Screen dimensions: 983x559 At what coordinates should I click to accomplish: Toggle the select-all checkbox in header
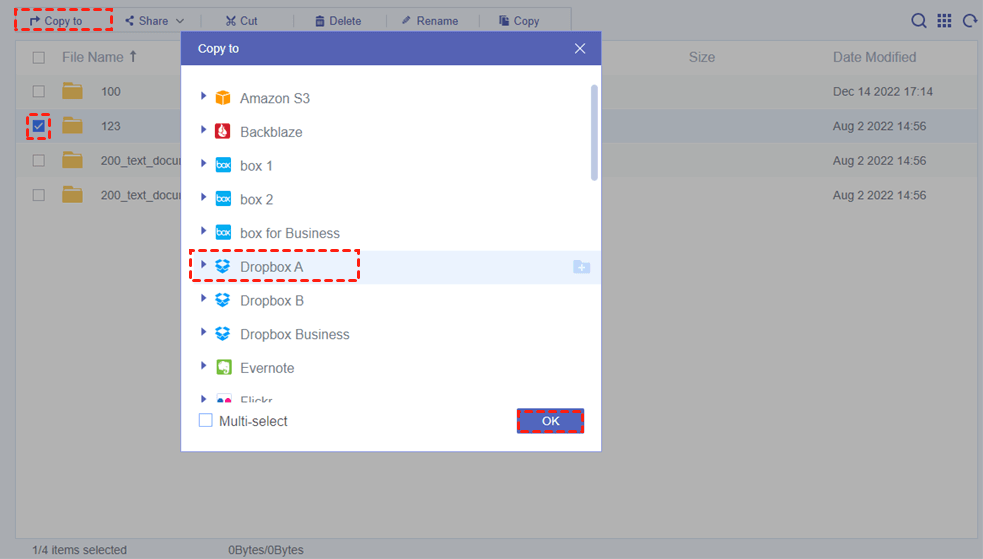[x=39, y=58]
